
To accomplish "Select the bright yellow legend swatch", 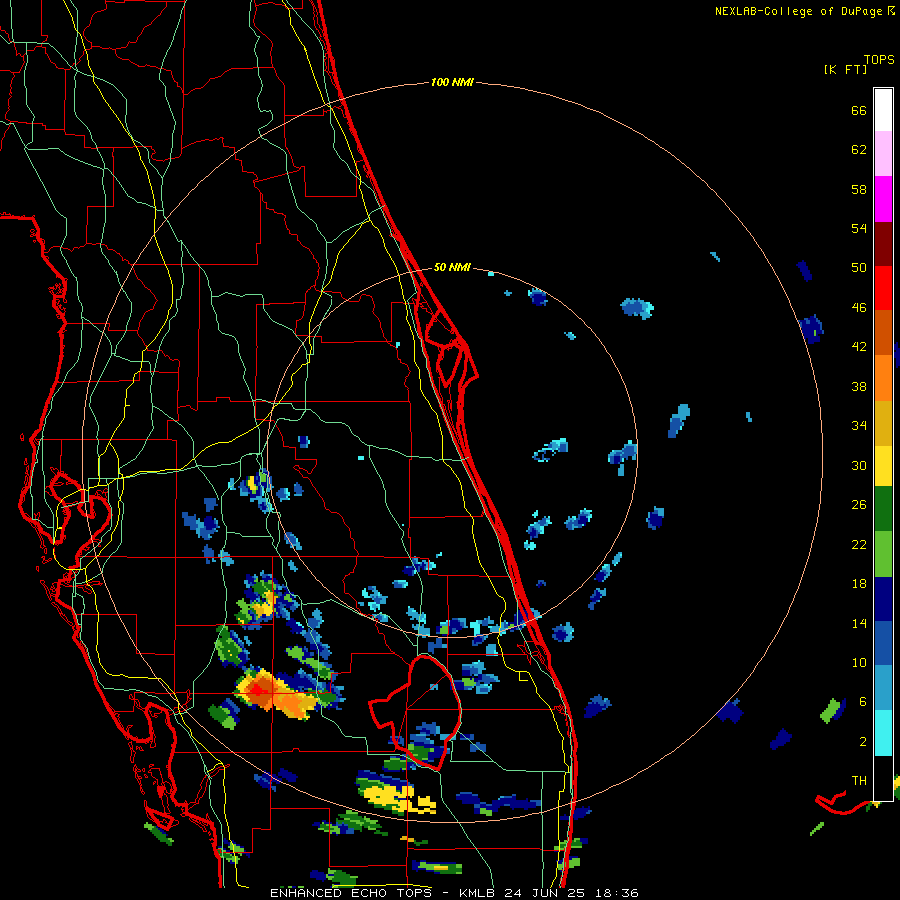I will tap(883, 466).
